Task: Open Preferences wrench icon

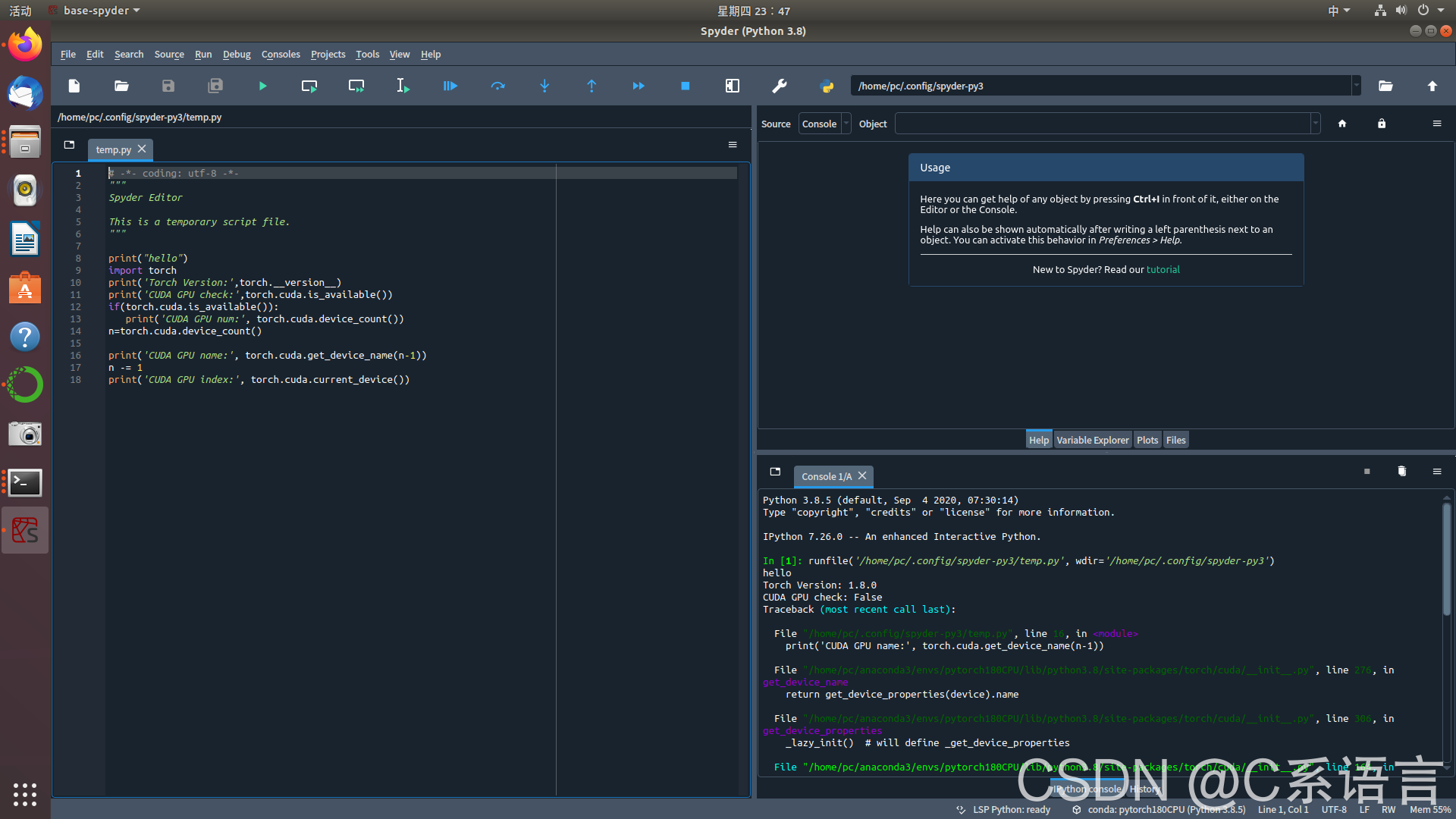Action: tap(780, 86)
